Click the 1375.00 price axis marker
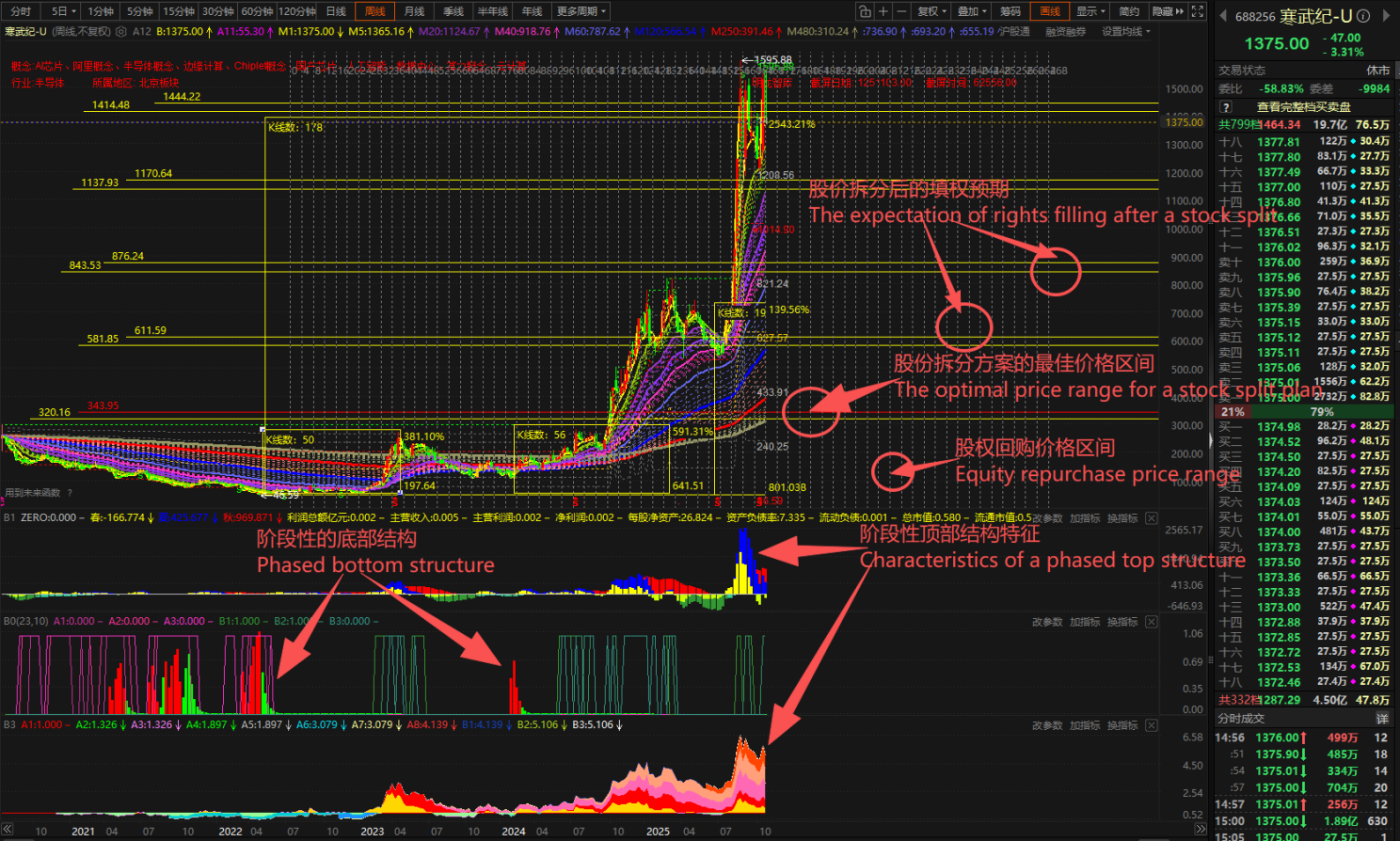The width and height of the screenshot is (1400, 841). pos(1184,122)
